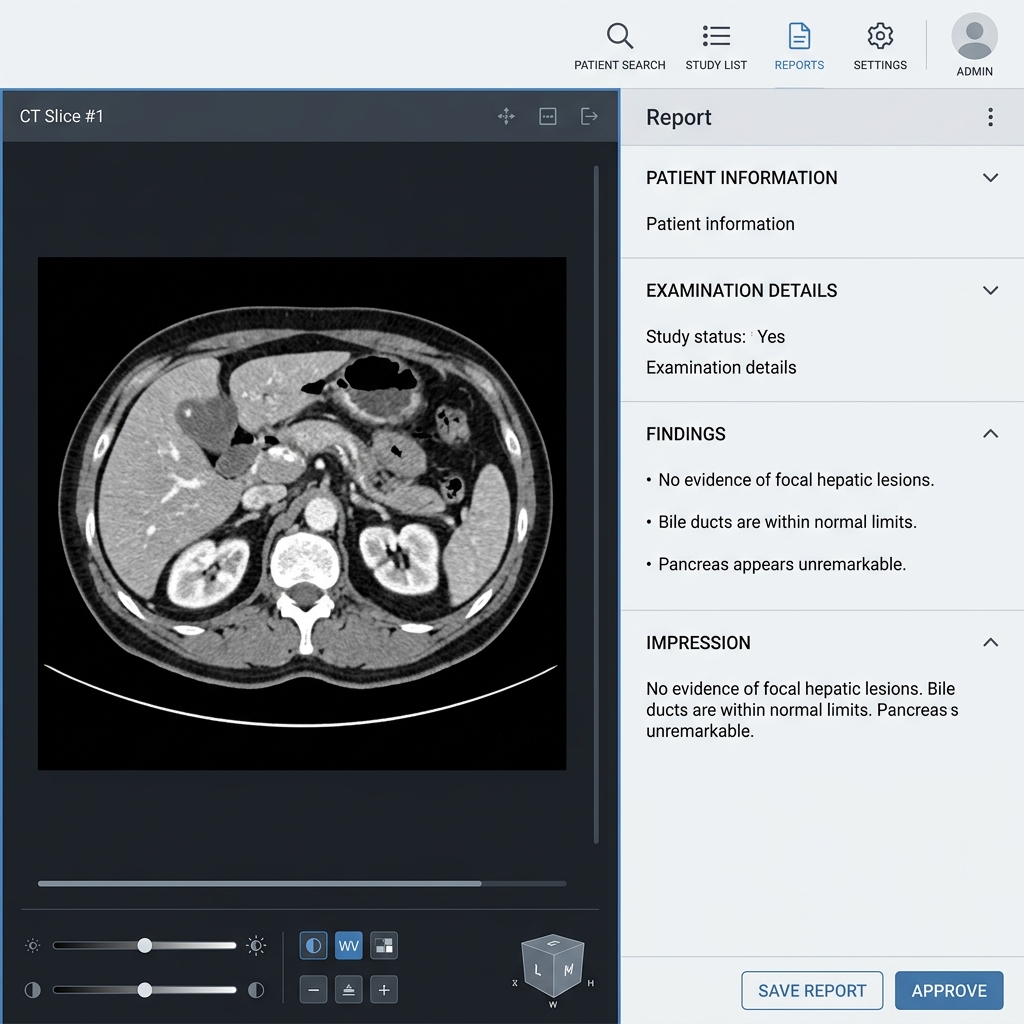The width and height of the screenshot is (1024, 1024).
Task: Collapse the FINDINGS section
Action: point(990,433)
